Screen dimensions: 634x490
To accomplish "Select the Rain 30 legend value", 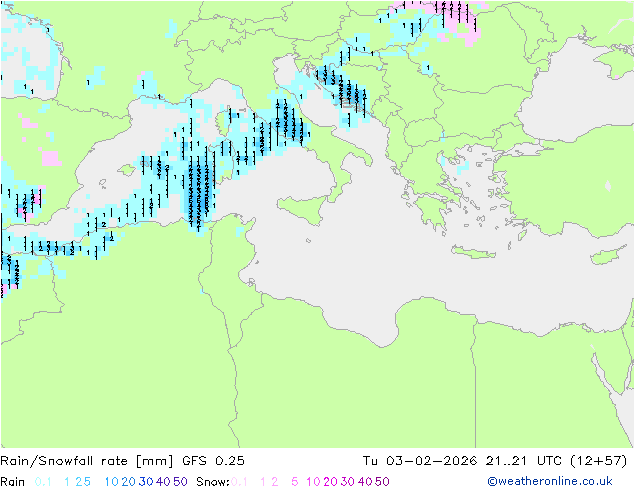I will coord(146,482).
